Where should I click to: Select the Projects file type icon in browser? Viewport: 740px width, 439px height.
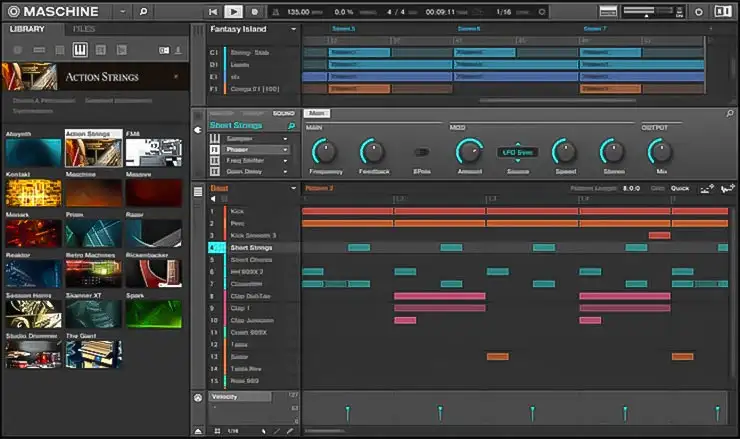18,50
